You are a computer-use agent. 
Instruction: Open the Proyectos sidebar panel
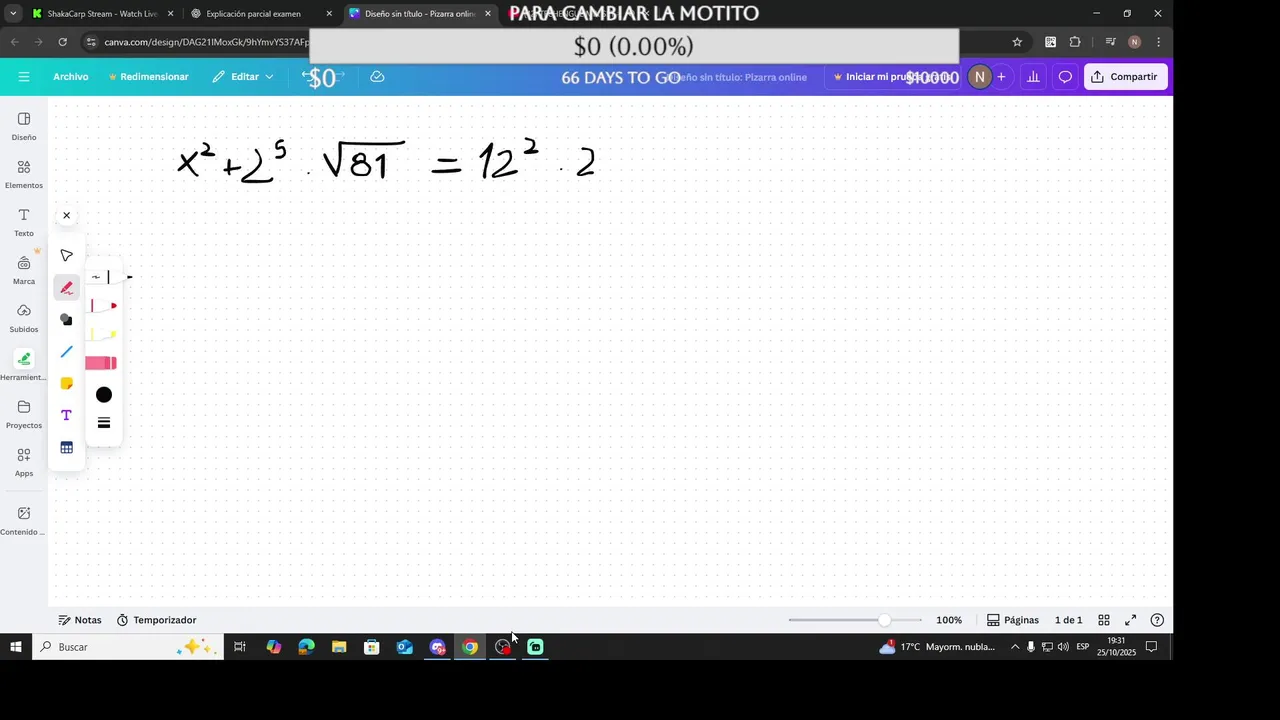click(24, 414)
